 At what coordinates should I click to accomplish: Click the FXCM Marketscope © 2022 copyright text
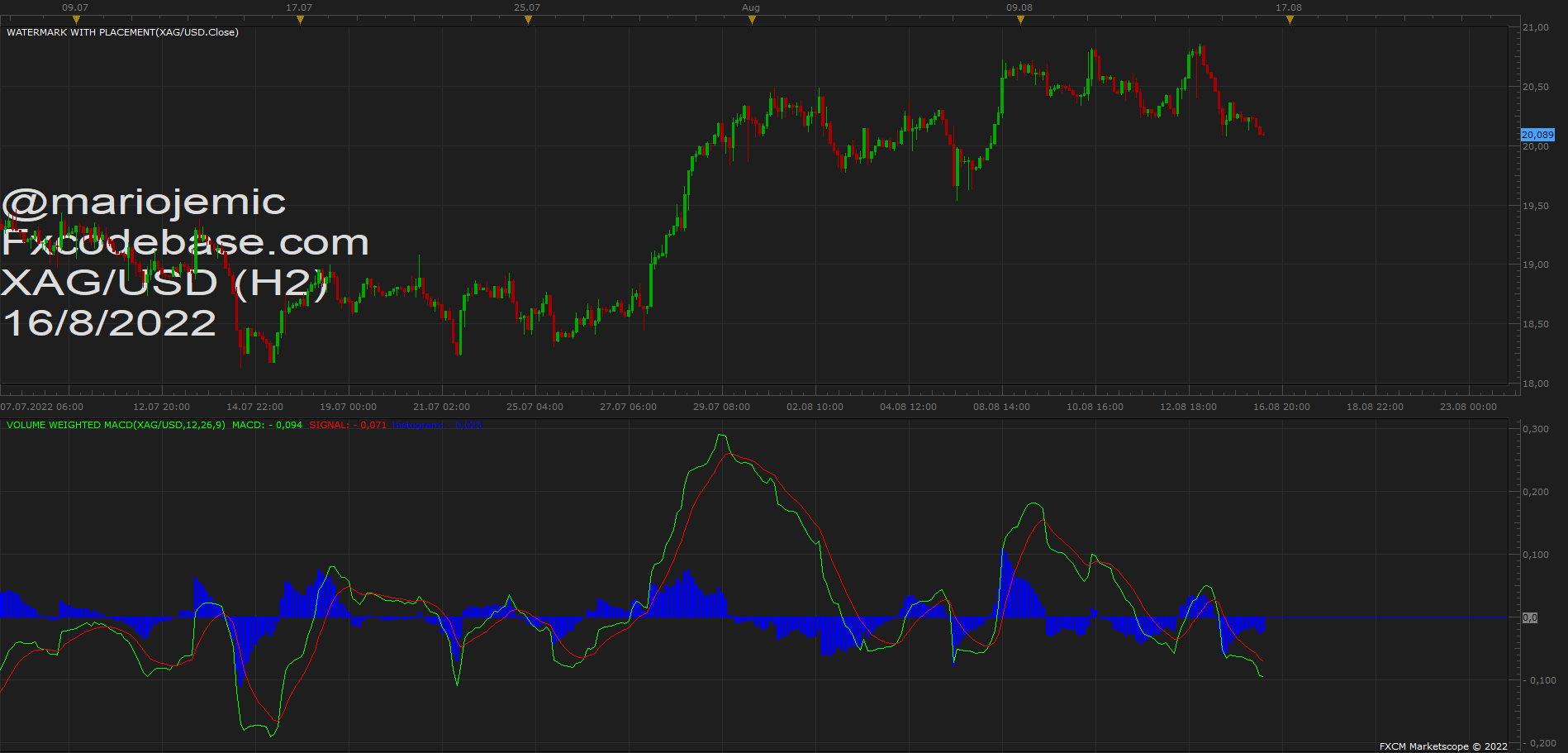click(1443, 746)
